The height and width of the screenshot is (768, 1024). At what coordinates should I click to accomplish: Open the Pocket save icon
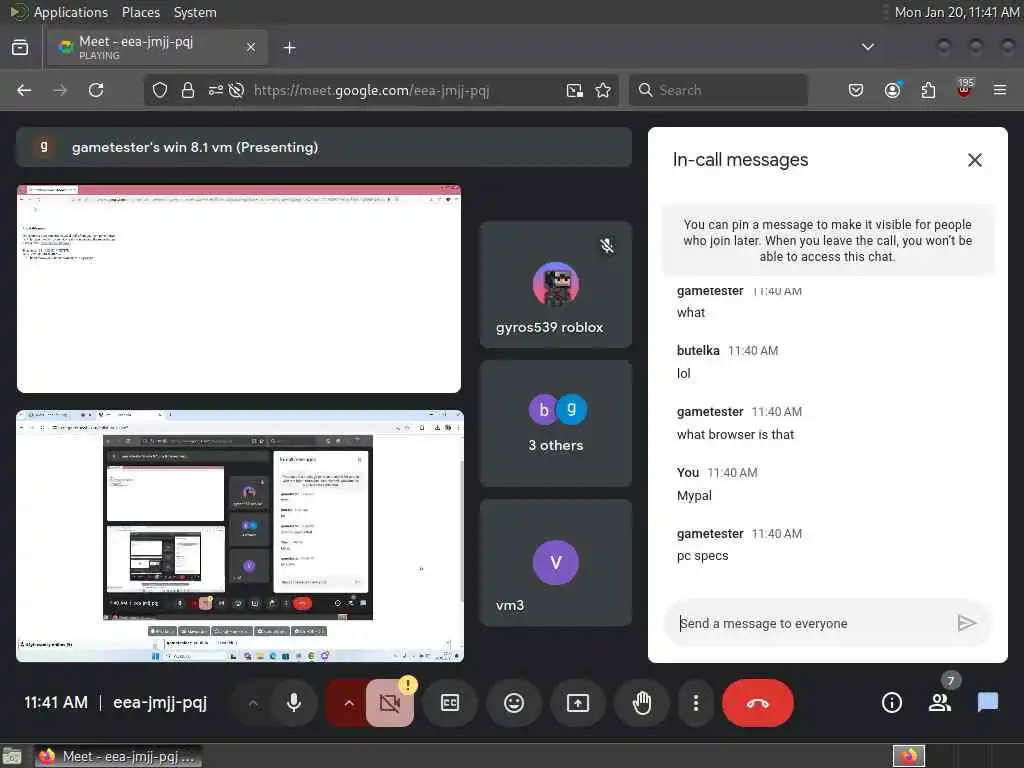point(856,90)
